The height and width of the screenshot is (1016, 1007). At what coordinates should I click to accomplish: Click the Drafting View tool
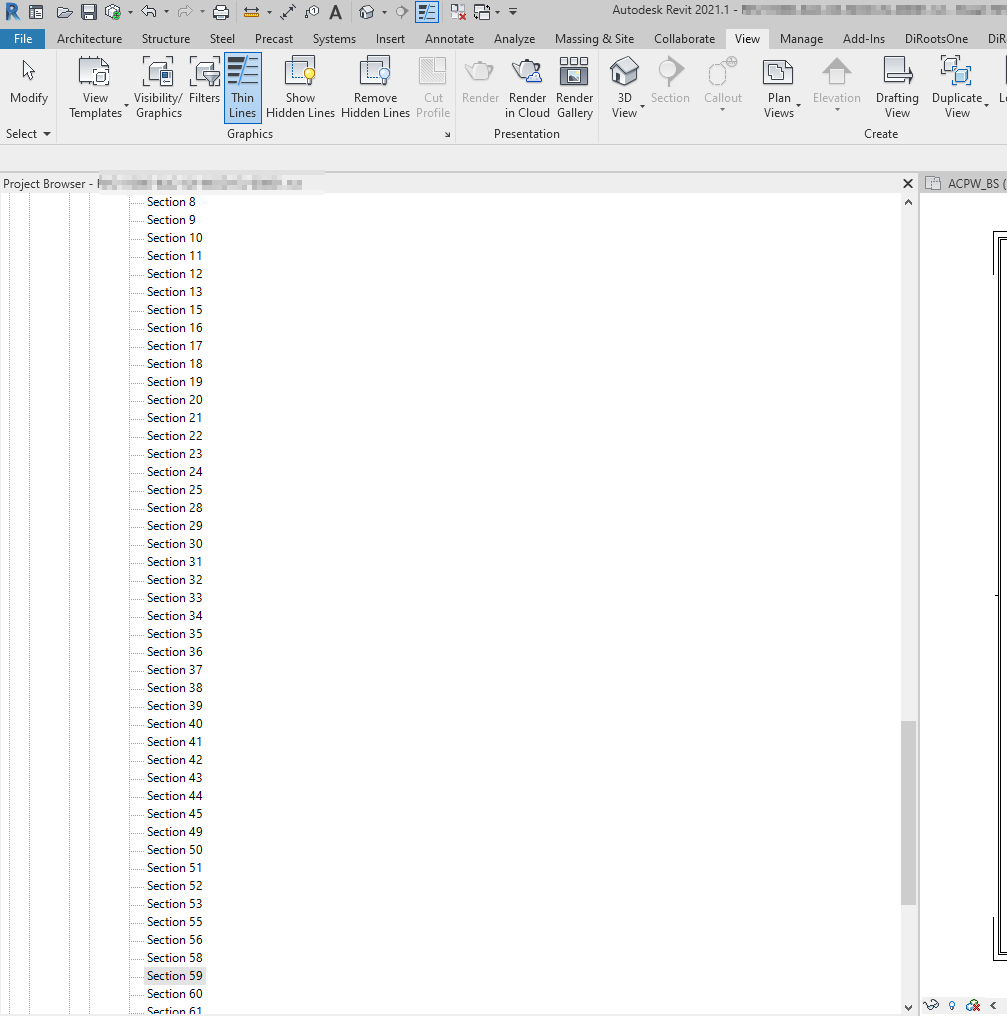click(897, 88)
